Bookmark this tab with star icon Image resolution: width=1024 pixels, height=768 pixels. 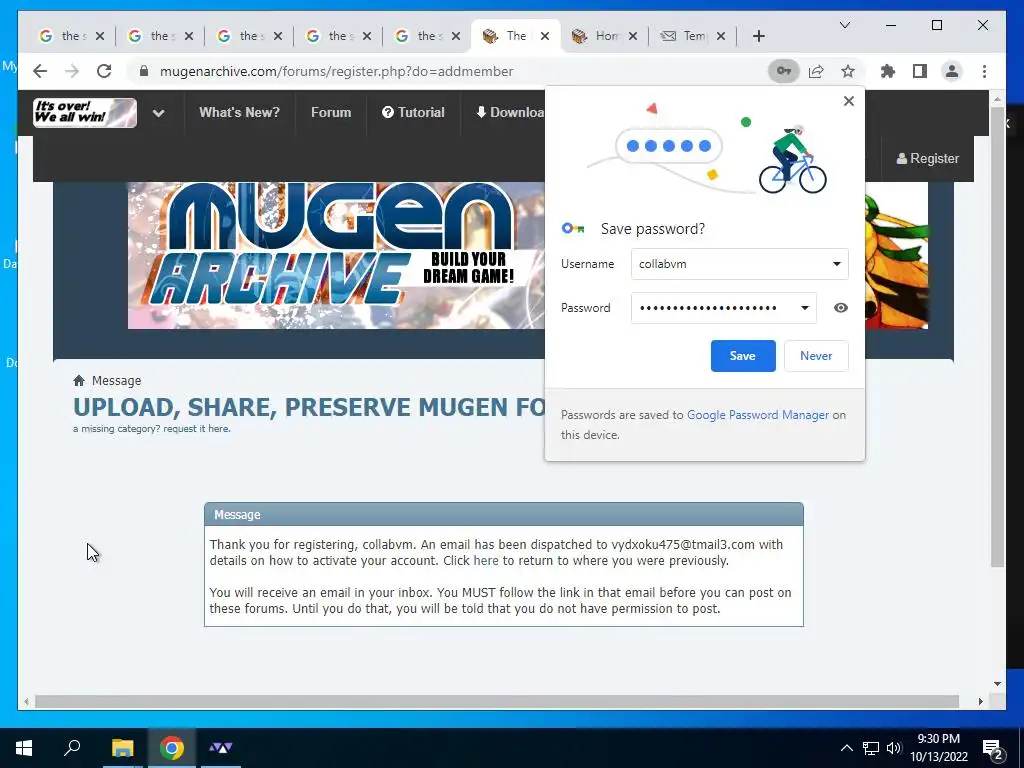click(x=848, y=71)
